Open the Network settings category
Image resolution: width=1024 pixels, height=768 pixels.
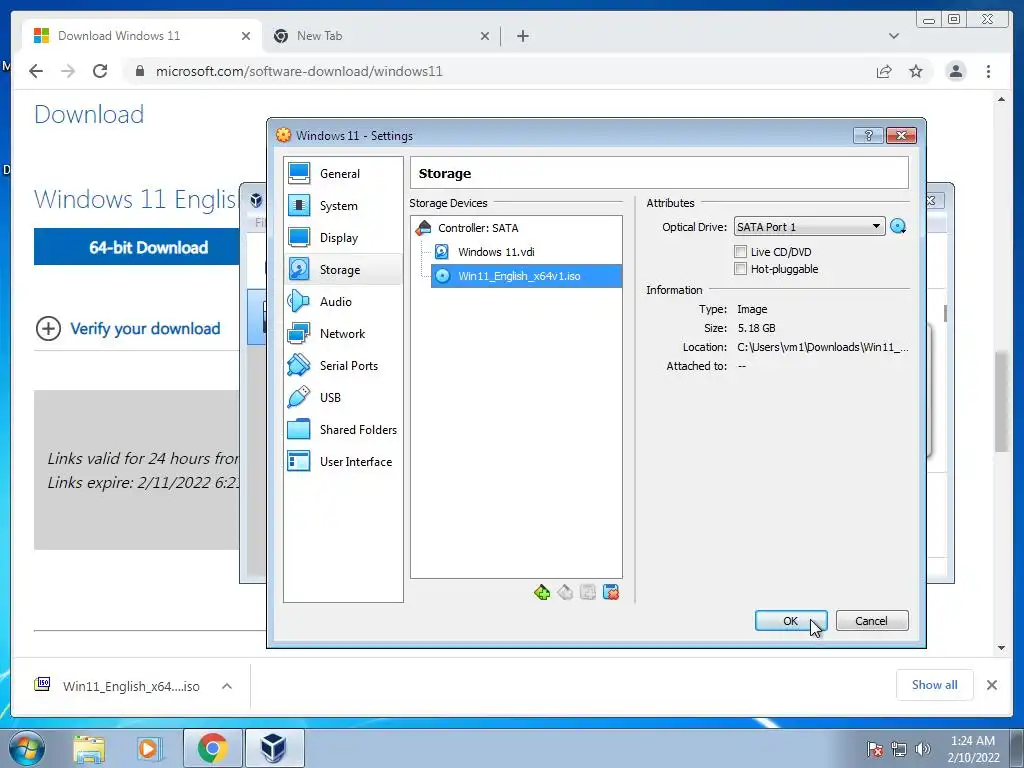(x=344, y=334)
